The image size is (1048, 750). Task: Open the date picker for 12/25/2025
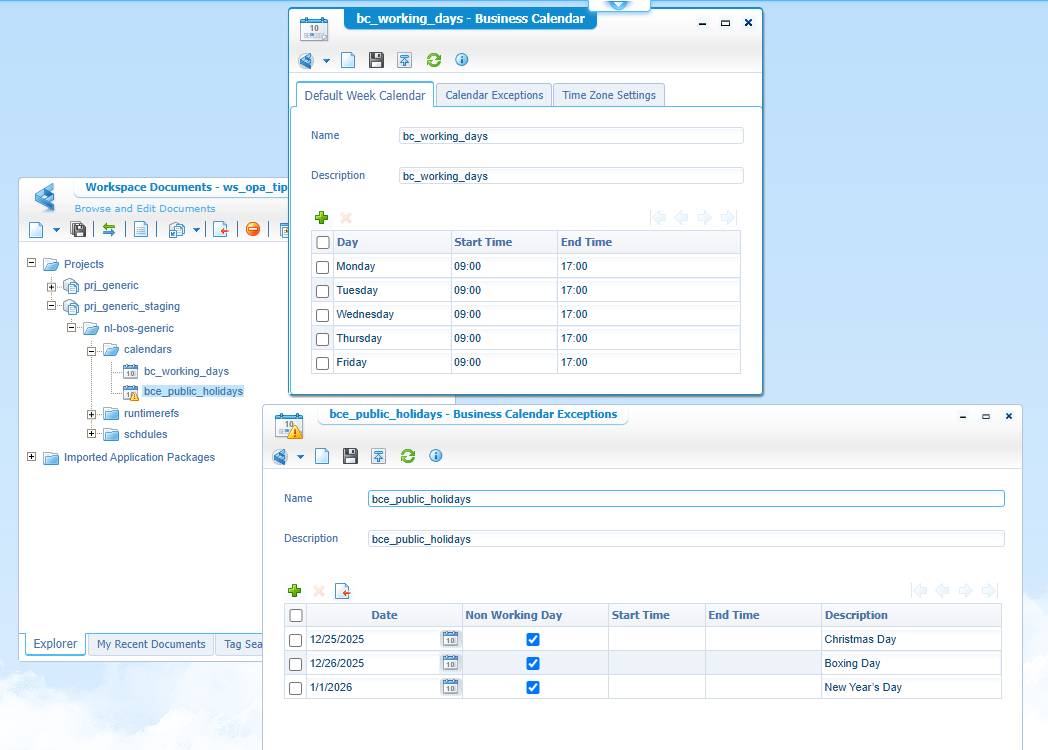[450, 639]
